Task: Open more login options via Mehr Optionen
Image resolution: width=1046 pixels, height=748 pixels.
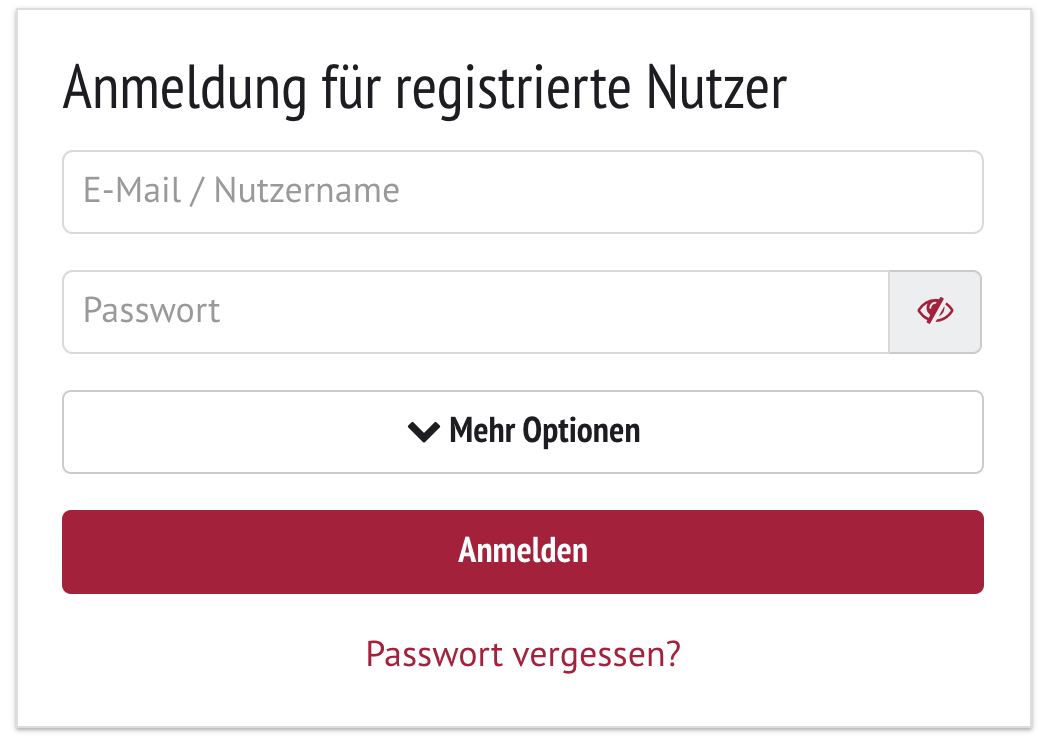Action: (523, 432)
